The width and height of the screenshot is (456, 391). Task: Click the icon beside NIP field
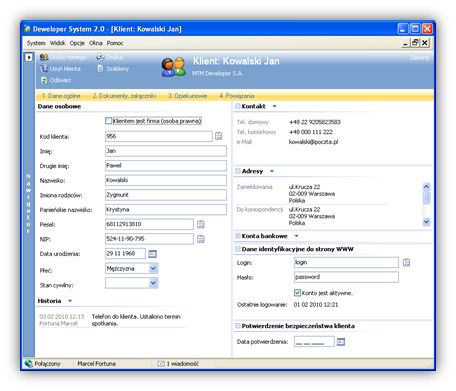coord(200,239)
